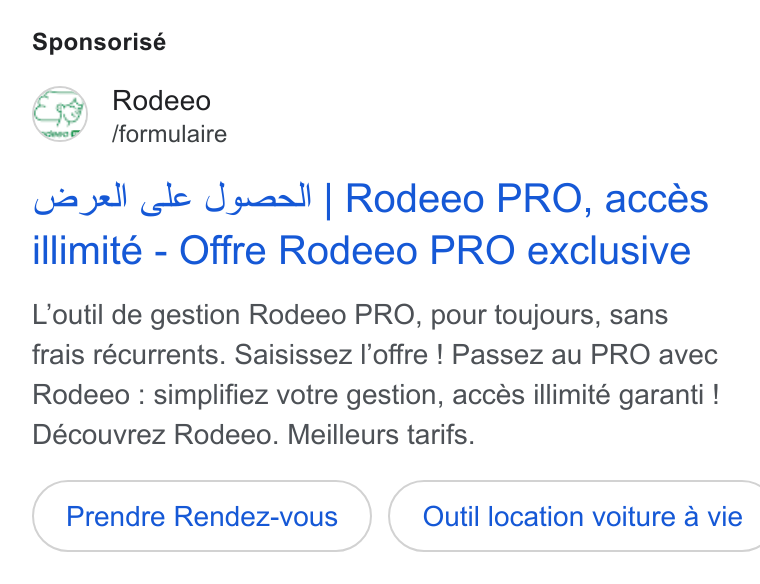Click "Offre Rodeeo PRO exclusive" headline text
This screenshot has width=760, height=584.
click(x=435, y=251)
